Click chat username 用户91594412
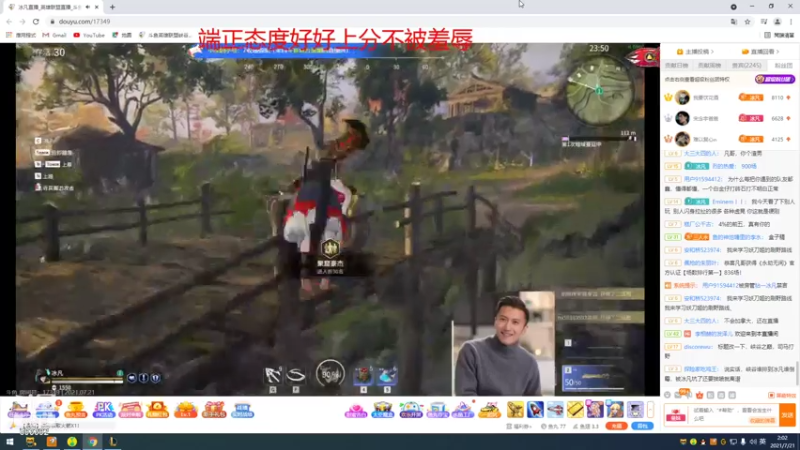 pos(703,179)
